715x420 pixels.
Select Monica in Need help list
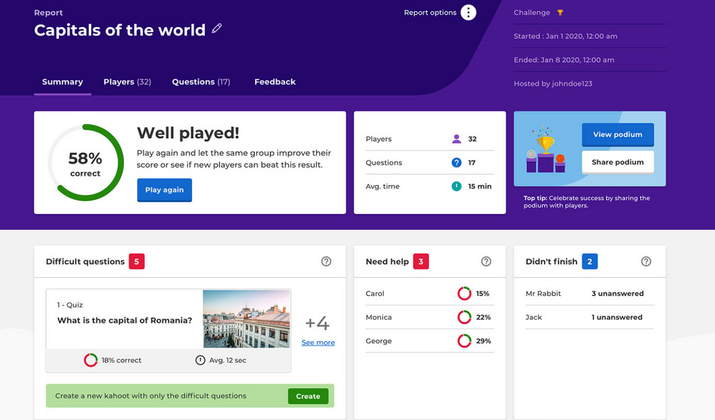tap(378, 317)
